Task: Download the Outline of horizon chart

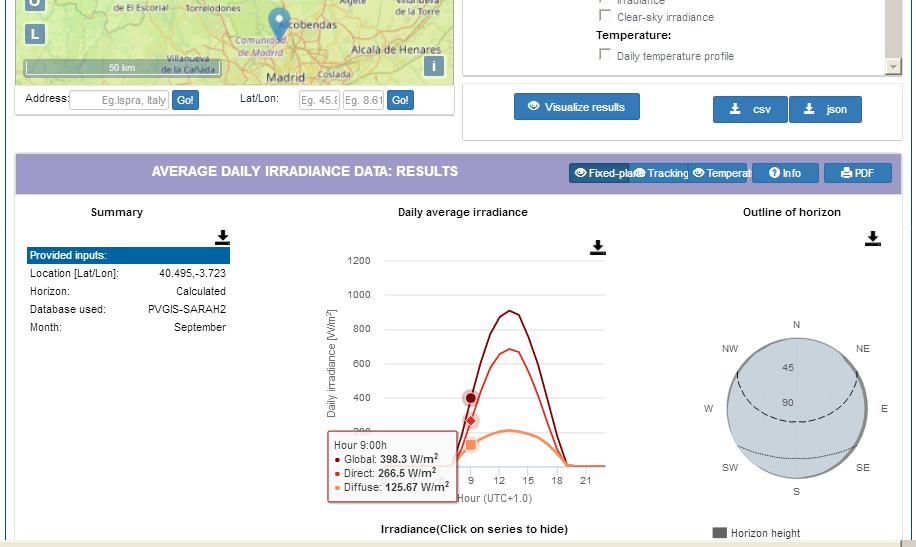Action: [x=873, y=238]
